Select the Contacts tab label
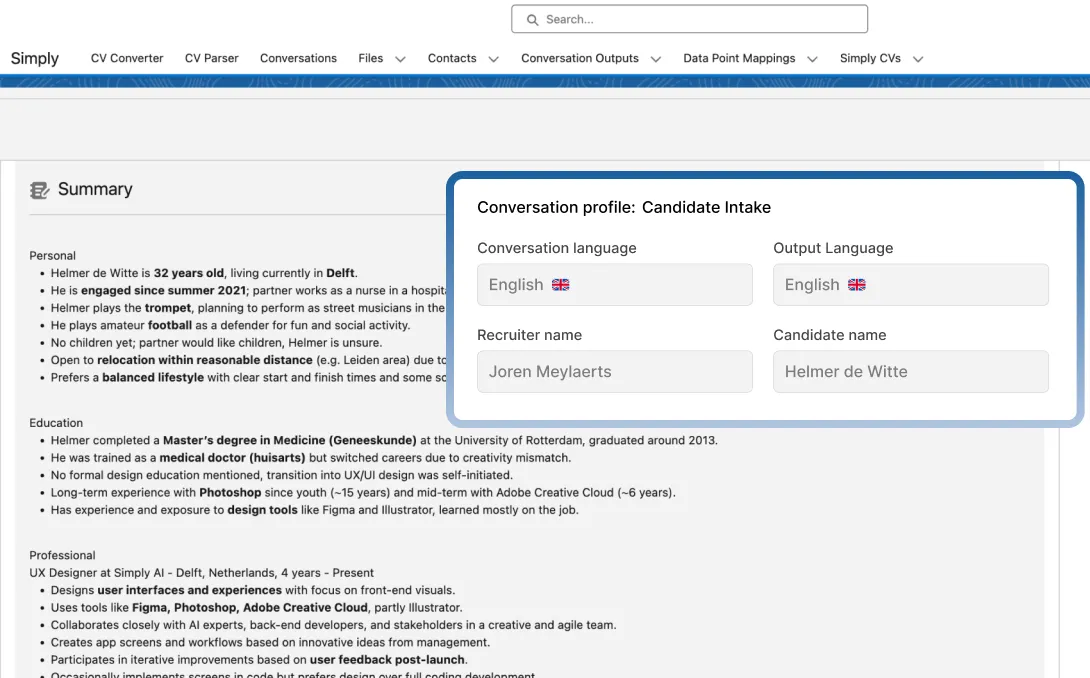Image resolution: width=1090 pixels, height=678 pixels. pyautogui.click(x=452, y=58)
